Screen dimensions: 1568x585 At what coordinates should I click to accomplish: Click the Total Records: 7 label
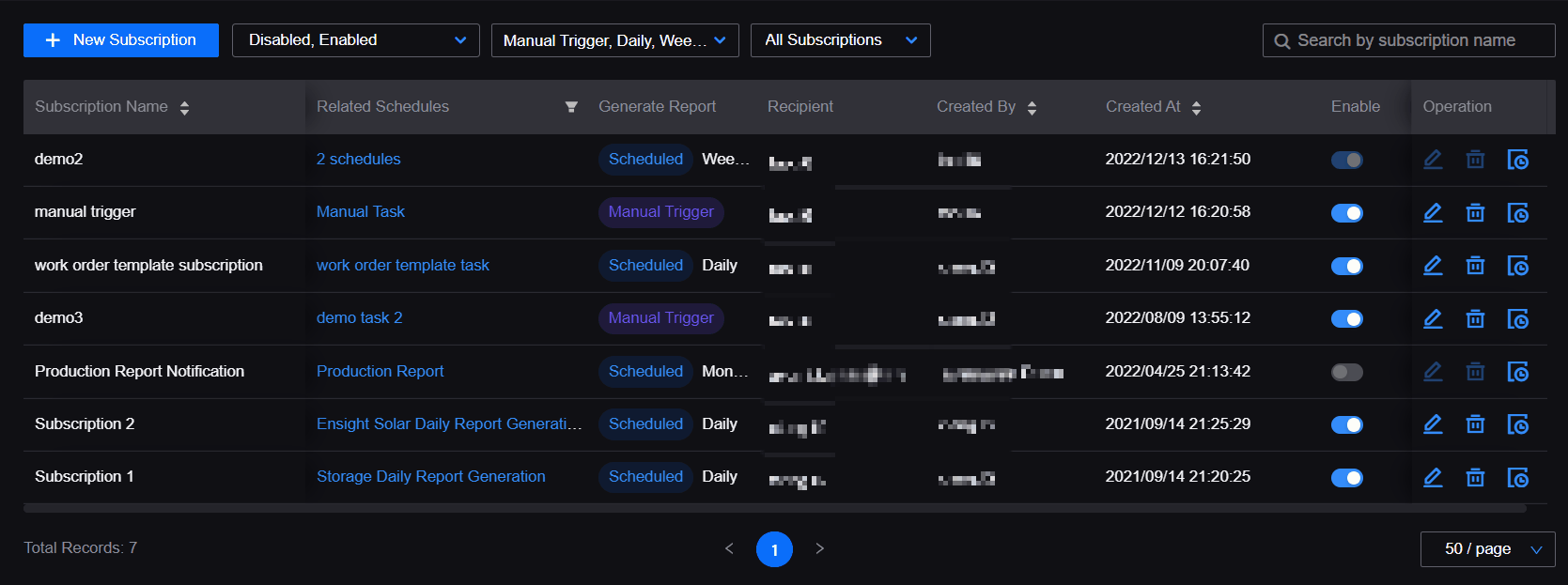point(81,548)
